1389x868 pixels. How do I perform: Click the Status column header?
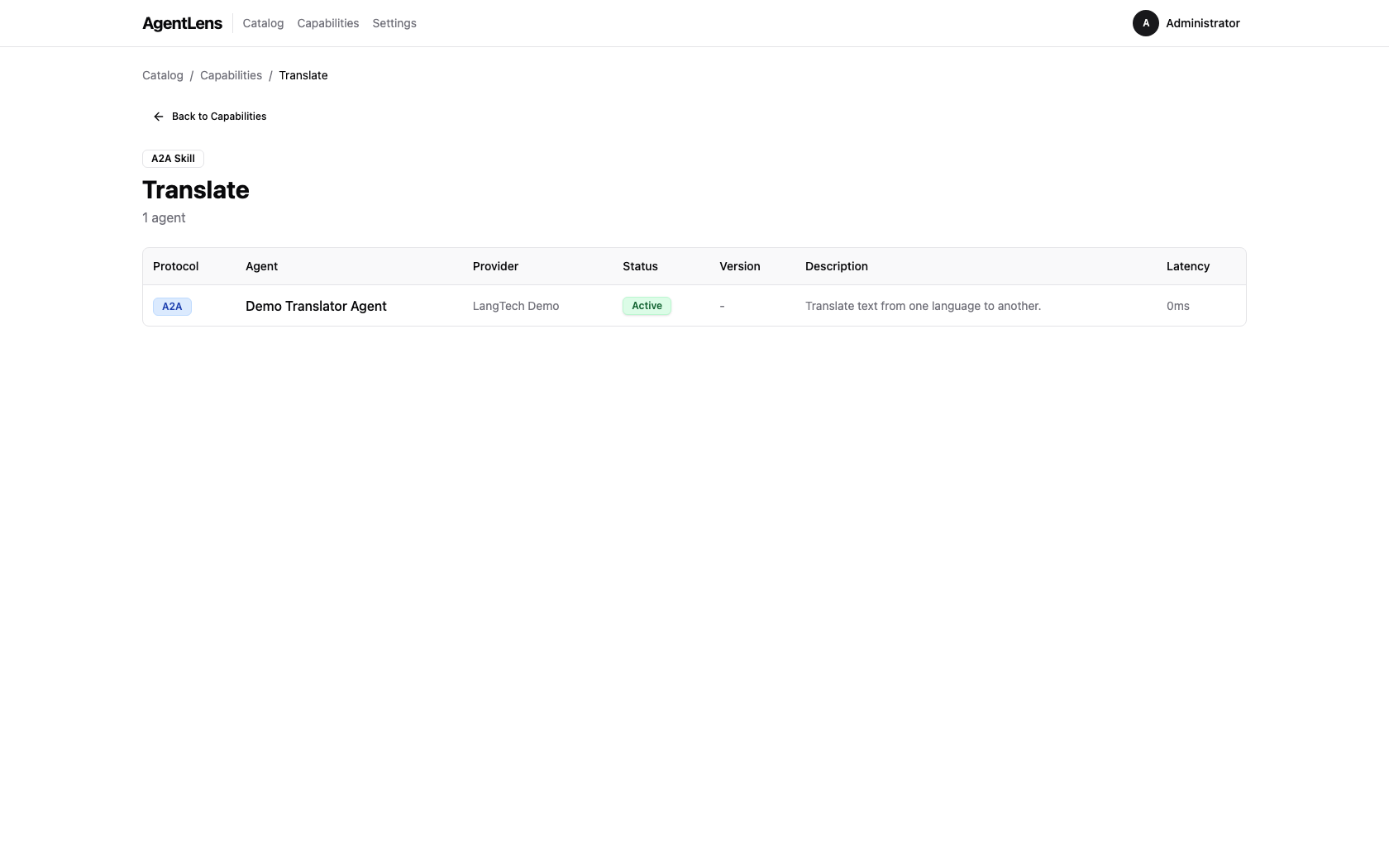point(640,266)
